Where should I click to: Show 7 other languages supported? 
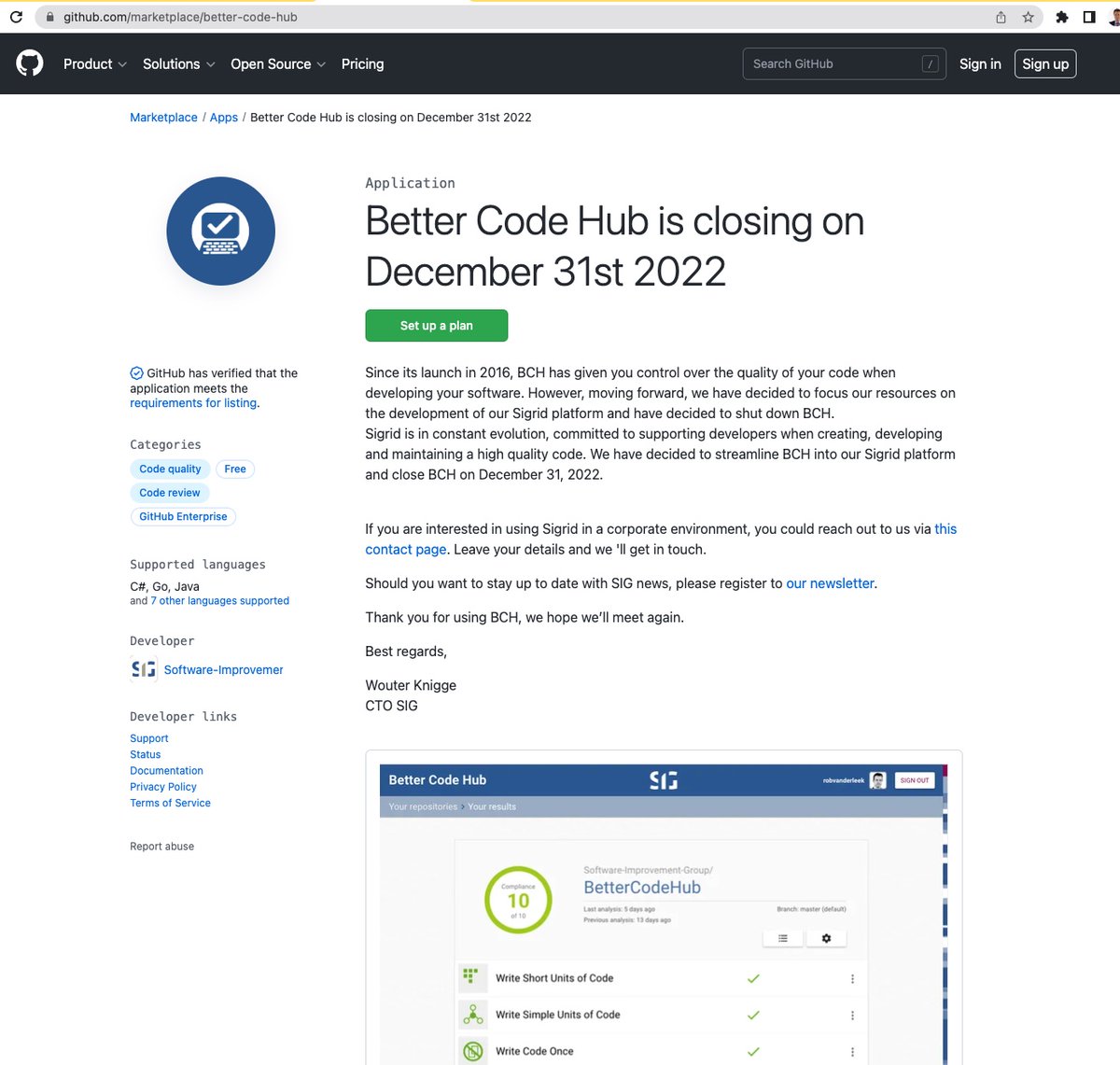click(220, 601)
